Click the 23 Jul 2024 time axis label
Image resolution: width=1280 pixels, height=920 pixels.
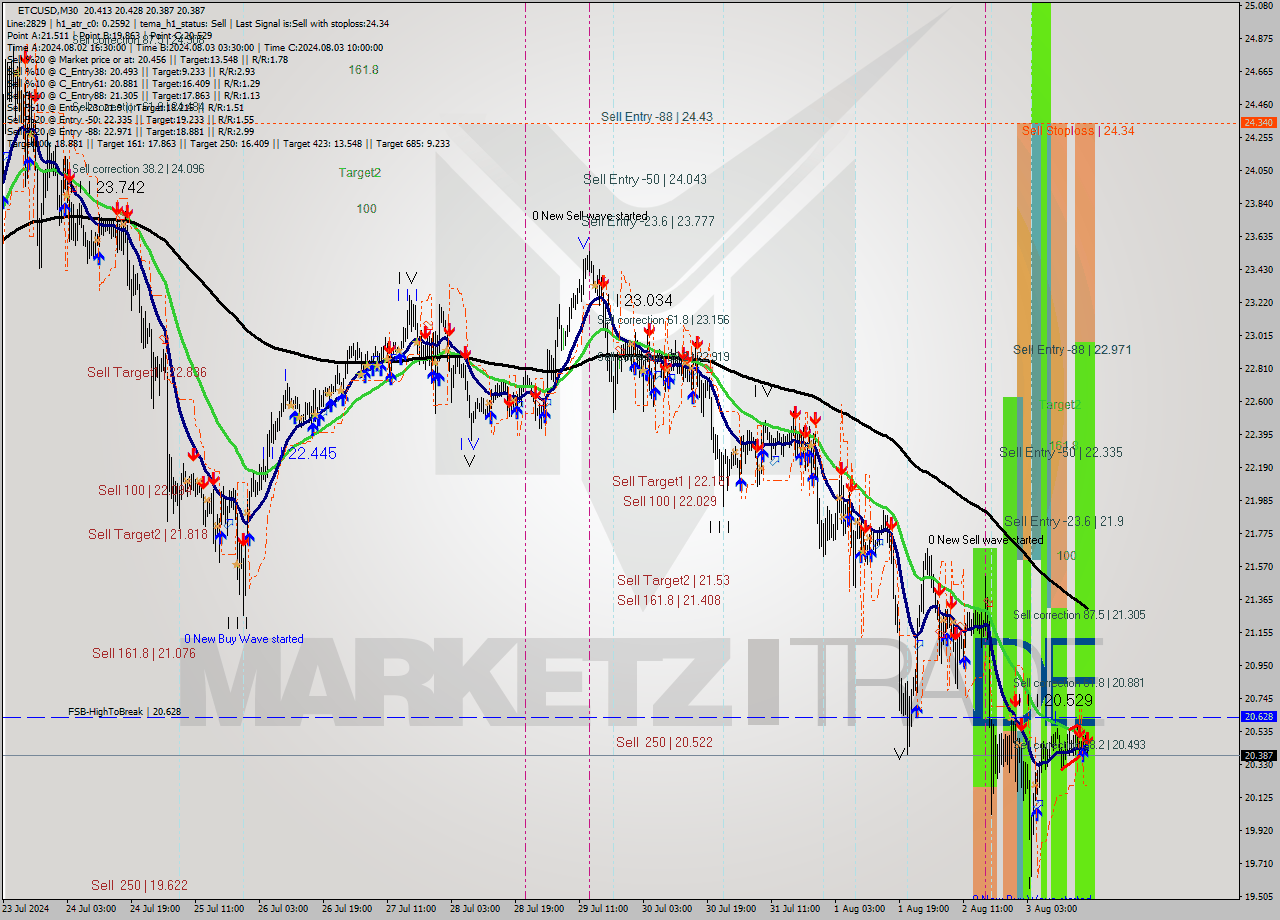tap(27, 909)
